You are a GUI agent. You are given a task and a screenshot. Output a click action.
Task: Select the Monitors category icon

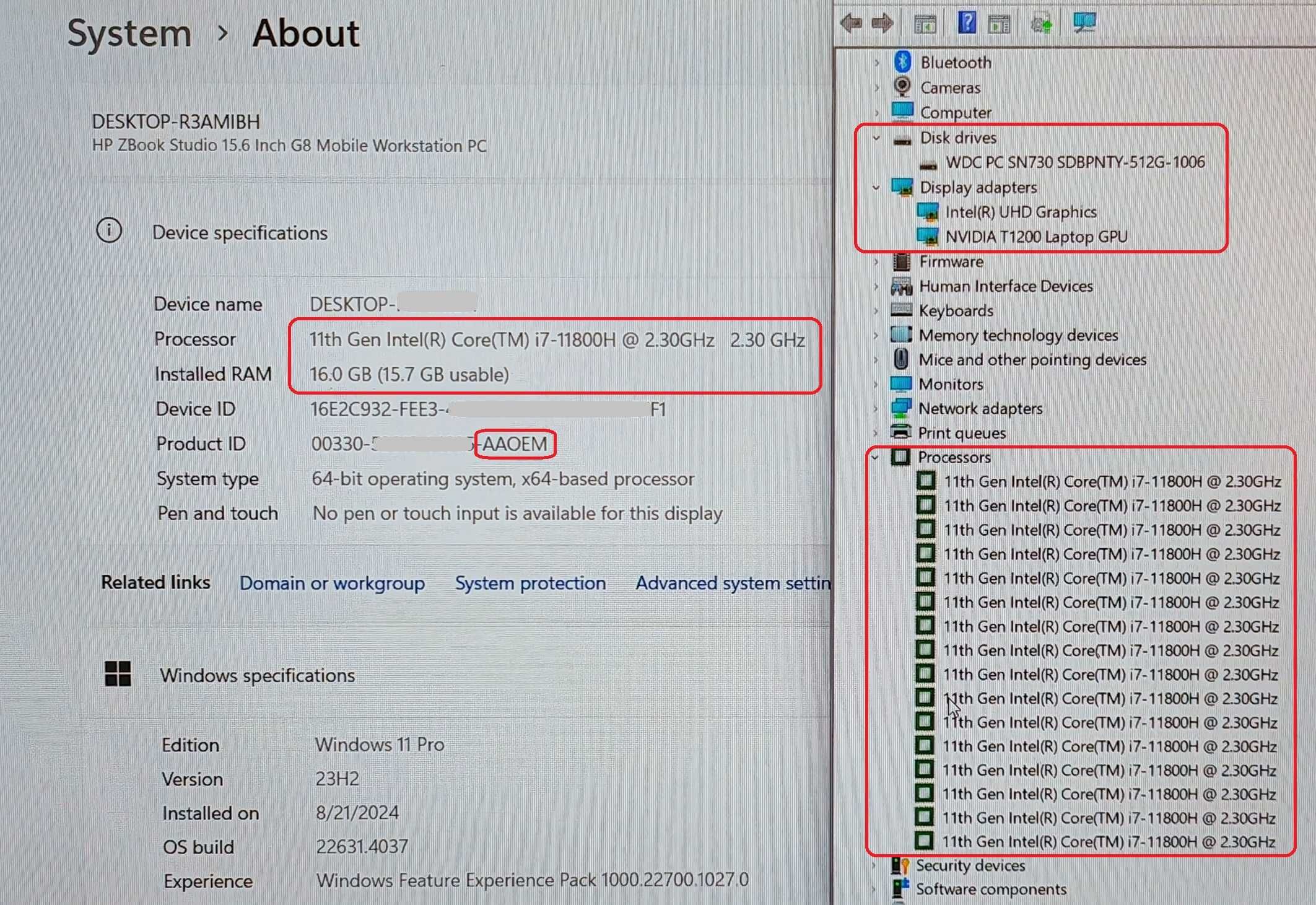click(901, 384)
